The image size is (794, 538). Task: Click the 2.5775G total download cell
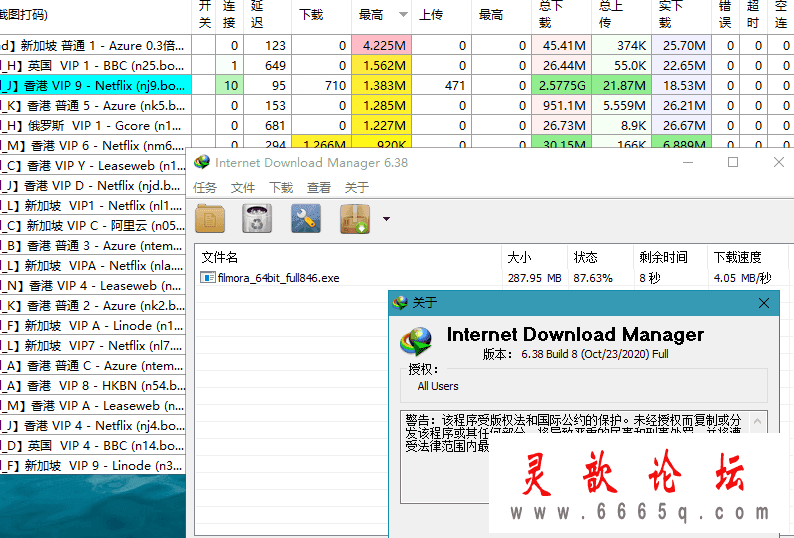point(562,86)
